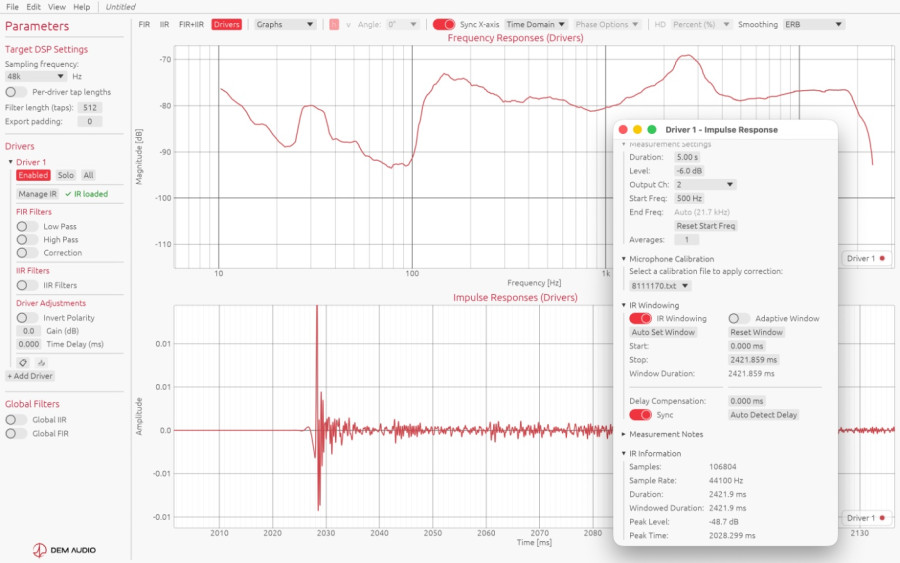Image resolution: width=900 pixels, height=563 pixels.
Task: Switch to the IIR tab
Action: (164, 24)
